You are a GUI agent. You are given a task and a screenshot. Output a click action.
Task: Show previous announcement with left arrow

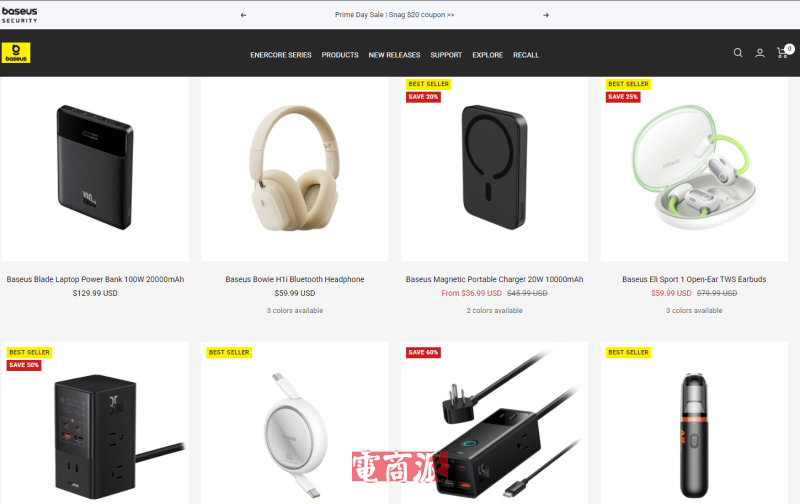(x=243, y=15)
